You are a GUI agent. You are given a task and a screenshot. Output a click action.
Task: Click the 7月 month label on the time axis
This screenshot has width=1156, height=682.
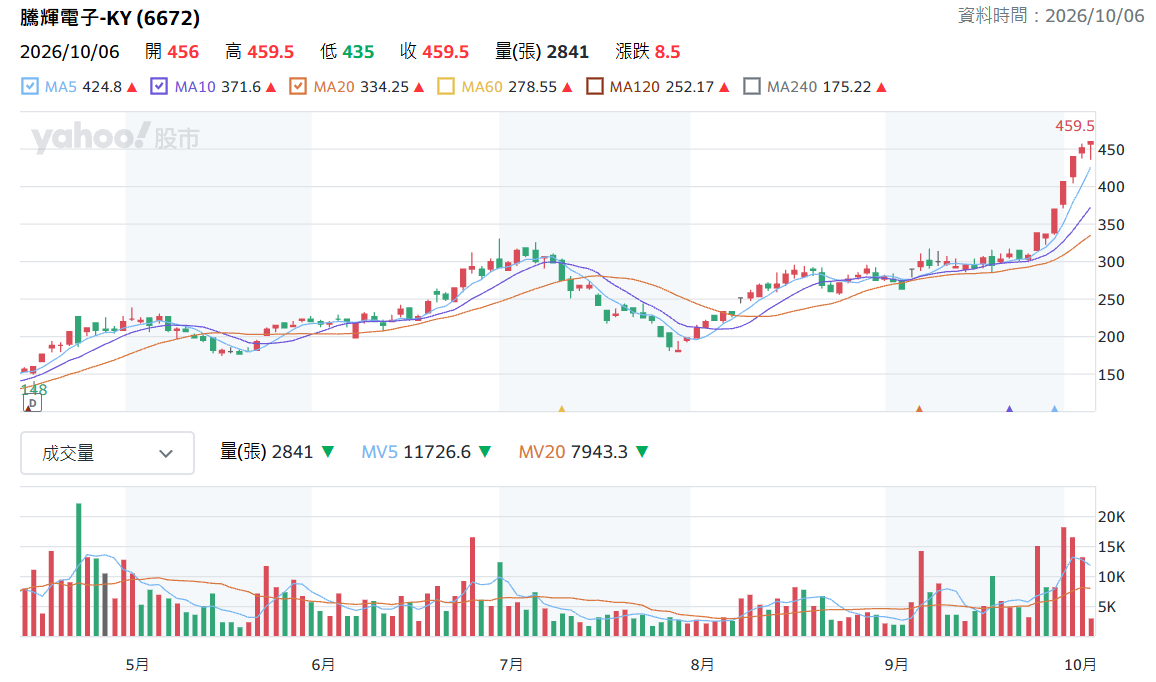511,664
